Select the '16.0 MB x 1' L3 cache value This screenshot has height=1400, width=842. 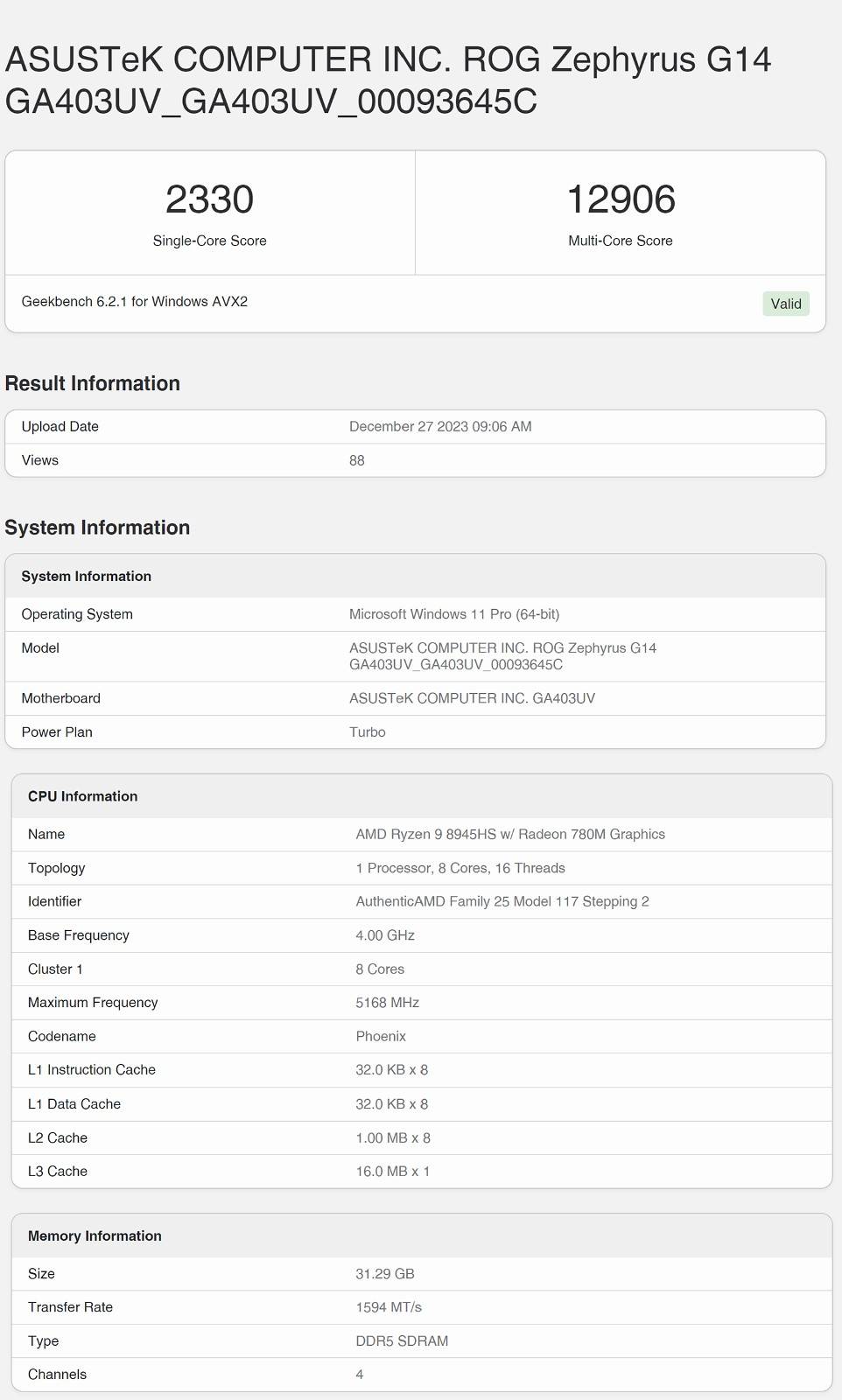click(x=393, y=1172)
